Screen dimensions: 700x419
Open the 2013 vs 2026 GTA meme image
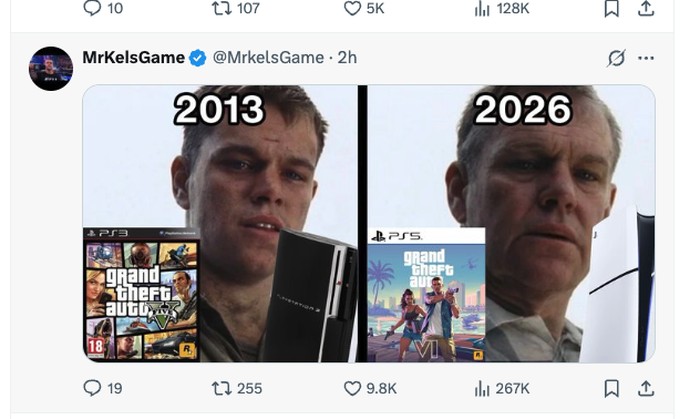[x=368, y=223]
